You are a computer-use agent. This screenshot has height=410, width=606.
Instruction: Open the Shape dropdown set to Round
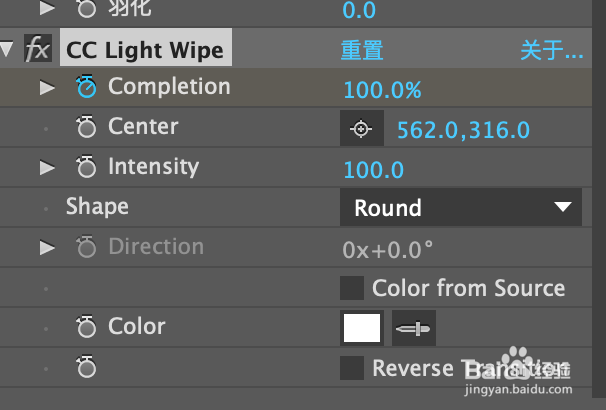pyautogui.click(x=461, y=207)
